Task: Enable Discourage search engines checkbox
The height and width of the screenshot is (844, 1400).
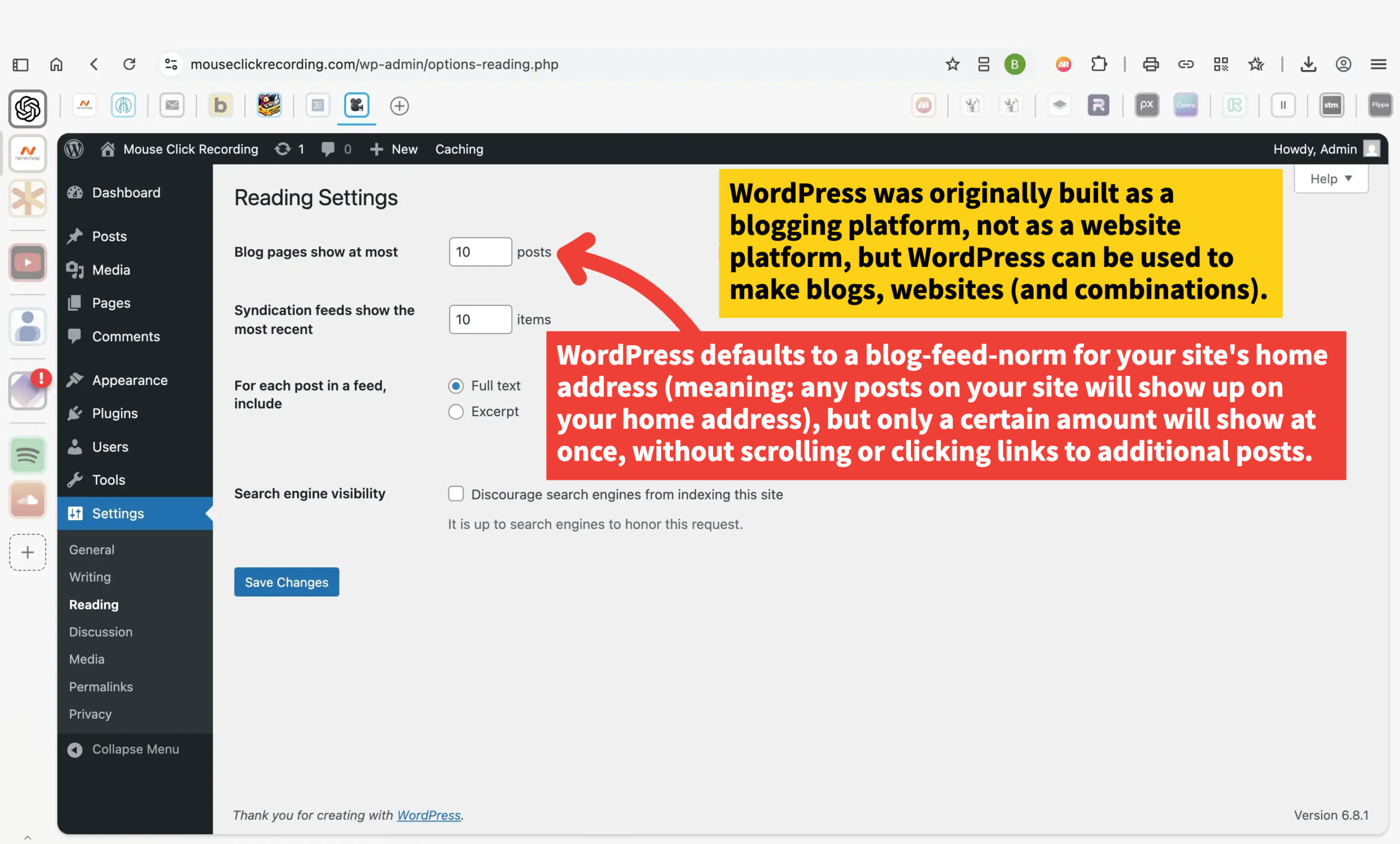Action: [x=456, y=493]
